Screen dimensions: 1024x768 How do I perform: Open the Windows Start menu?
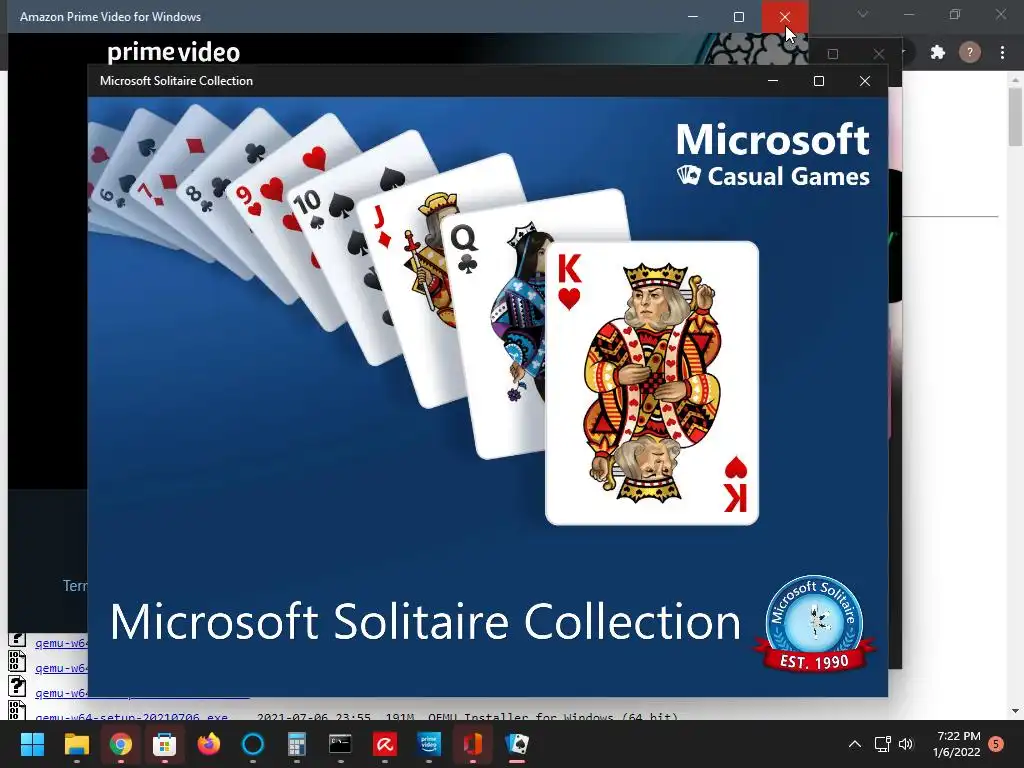coord(32,744)
